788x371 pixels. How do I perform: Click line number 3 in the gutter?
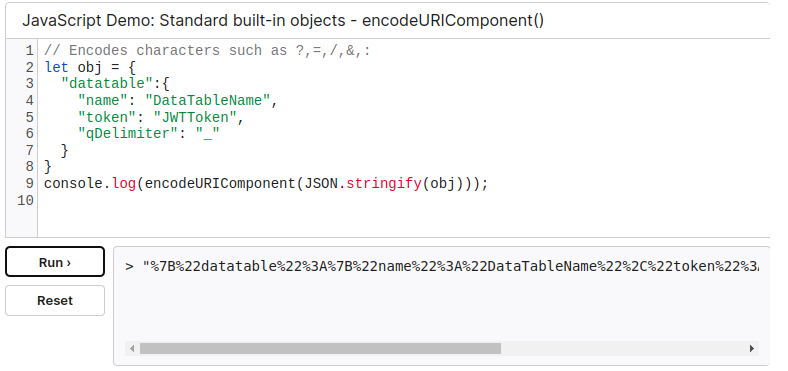coord(29,84)
